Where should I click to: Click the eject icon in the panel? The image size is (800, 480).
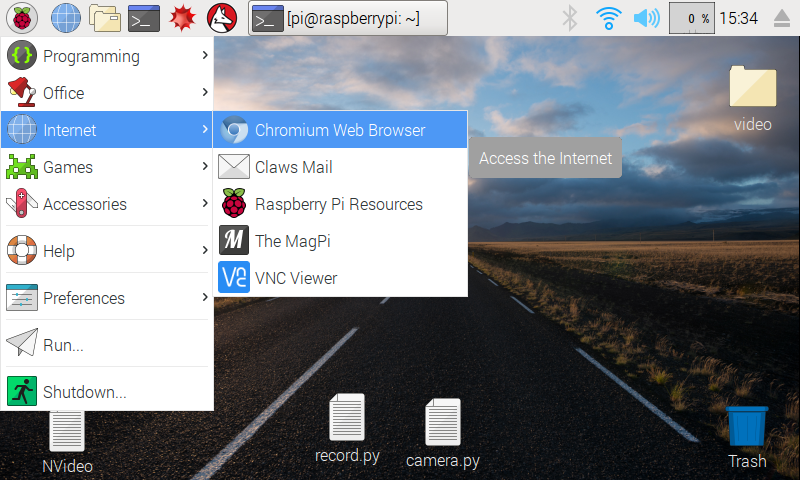tap(782, 19)
